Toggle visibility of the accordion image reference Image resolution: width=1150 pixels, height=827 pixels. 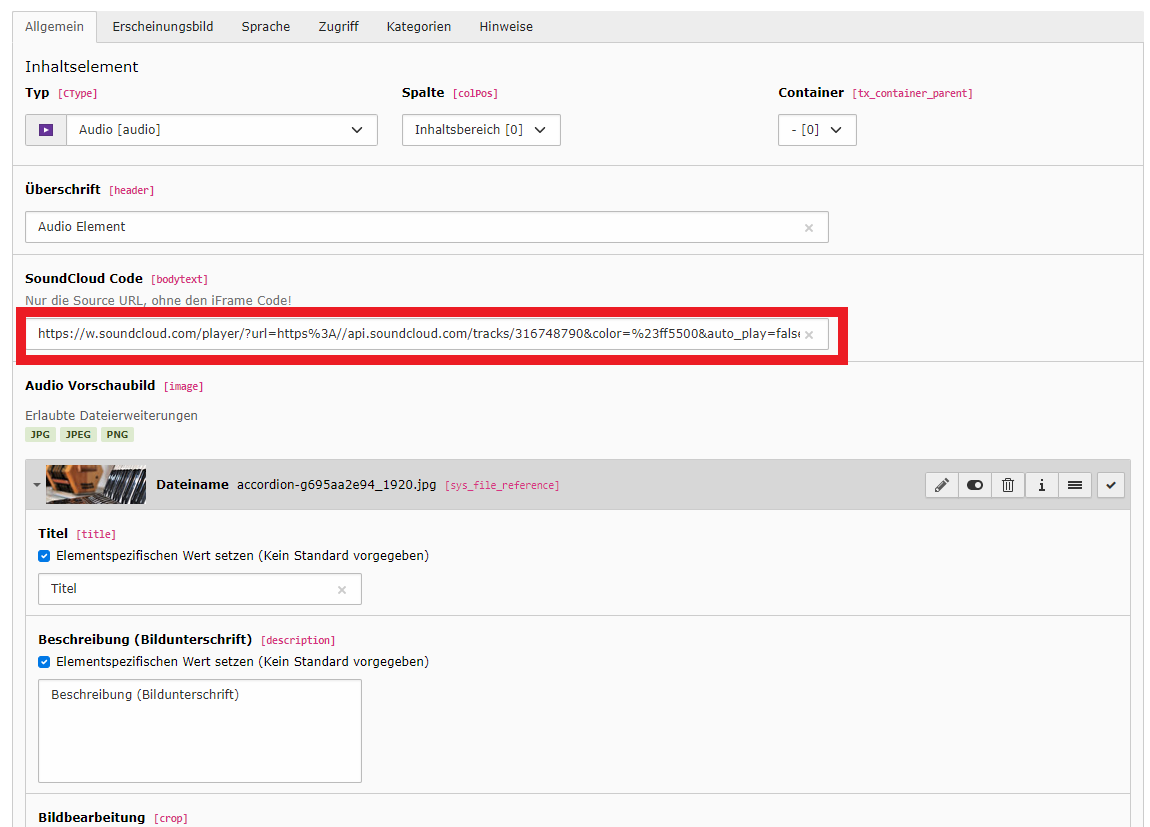click(x=975, y=485)
